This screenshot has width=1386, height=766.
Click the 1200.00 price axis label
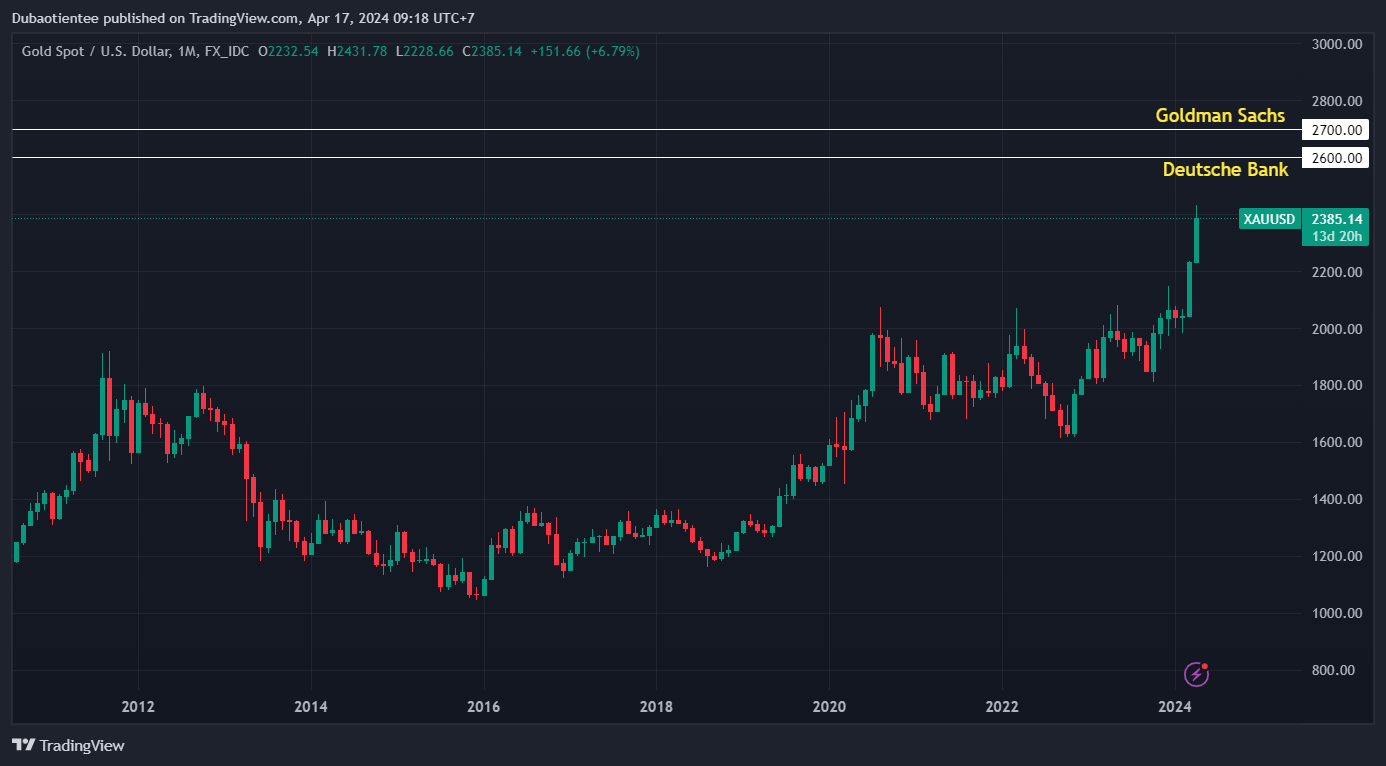click(1337, 556)
